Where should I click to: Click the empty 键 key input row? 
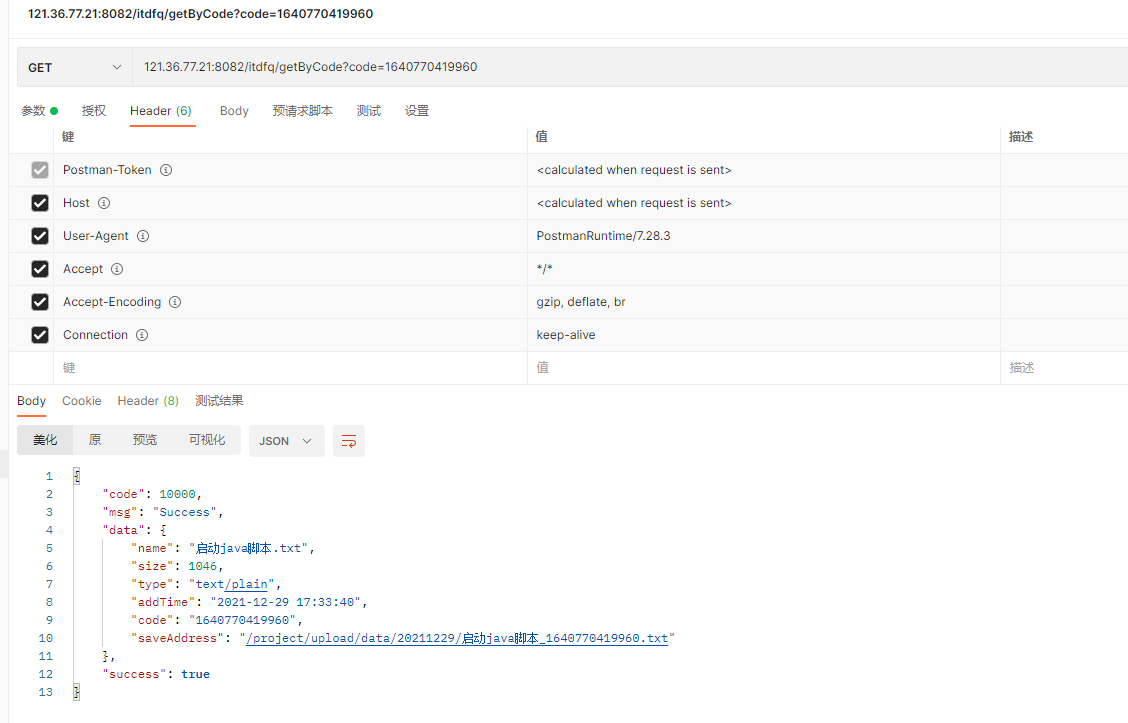coord(291,368)
